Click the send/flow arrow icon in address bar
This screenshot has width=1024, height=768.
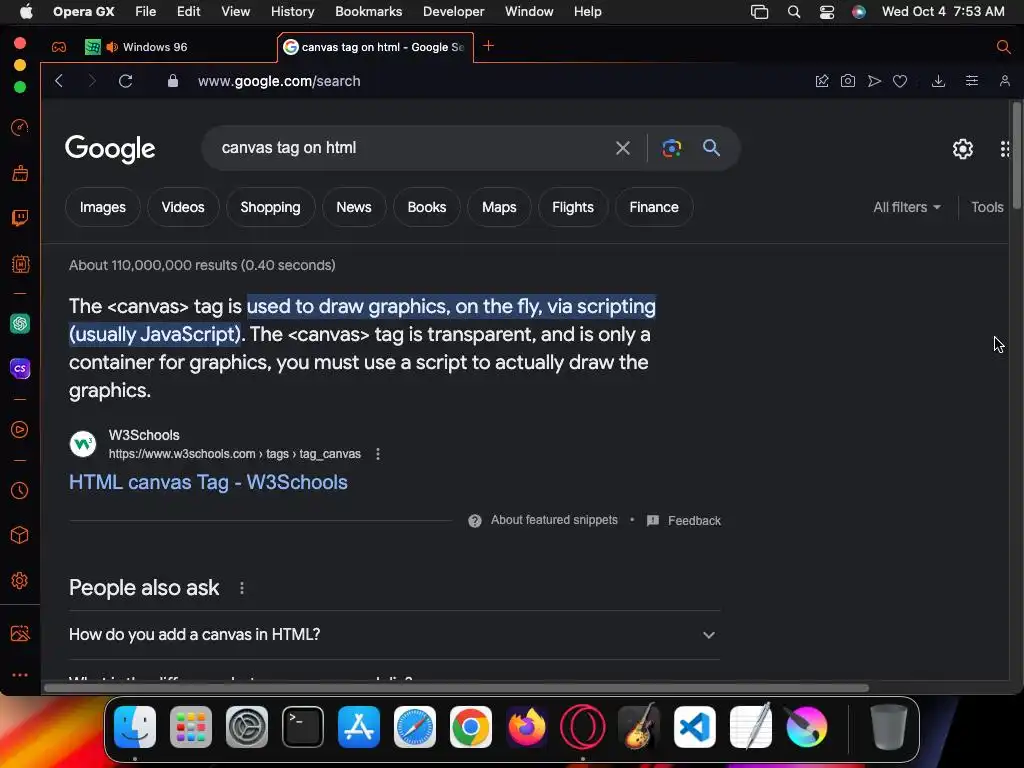coord(874,81)
